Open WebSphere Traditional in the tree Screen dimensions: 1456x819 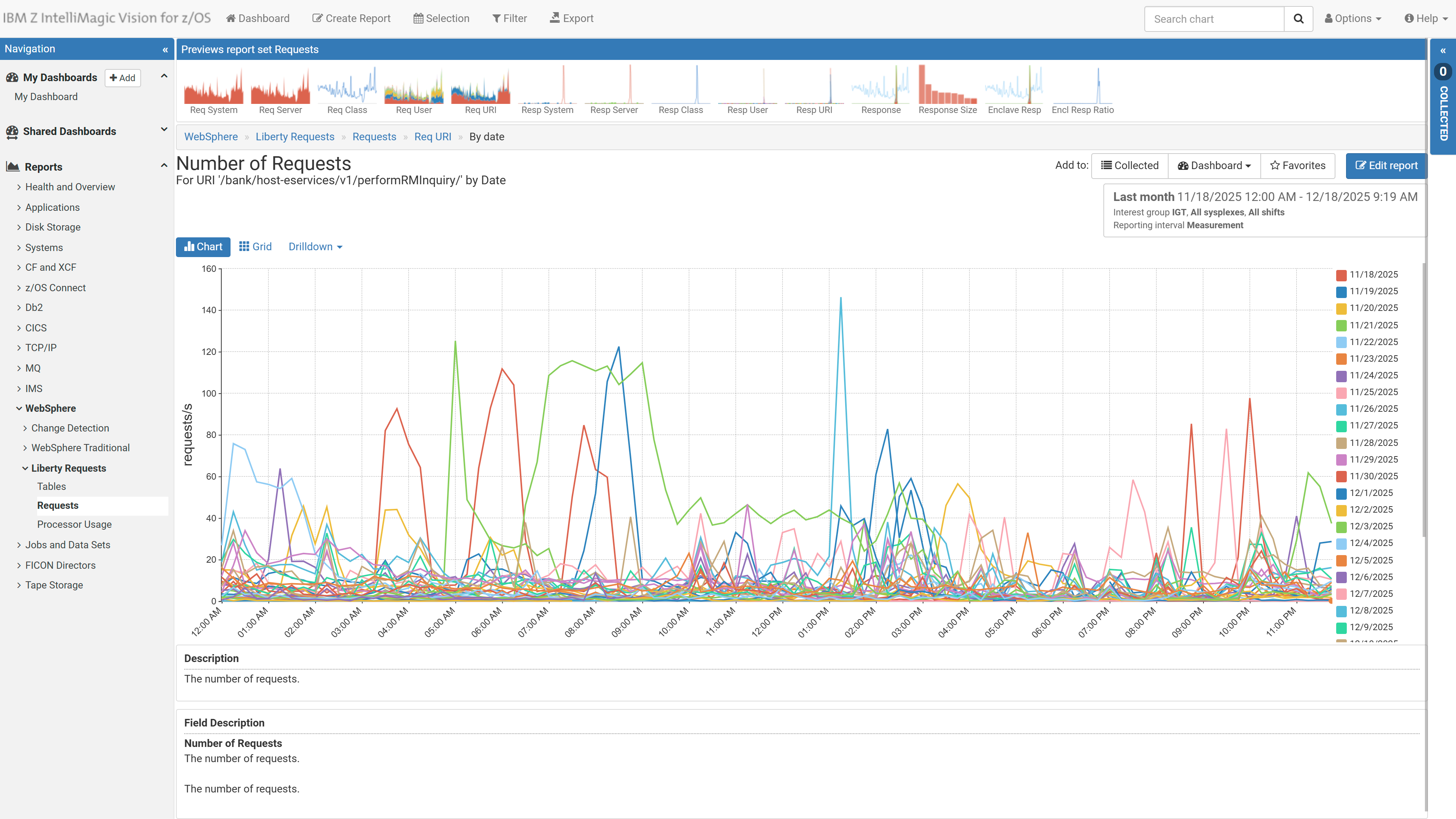[x=80, y=448]
